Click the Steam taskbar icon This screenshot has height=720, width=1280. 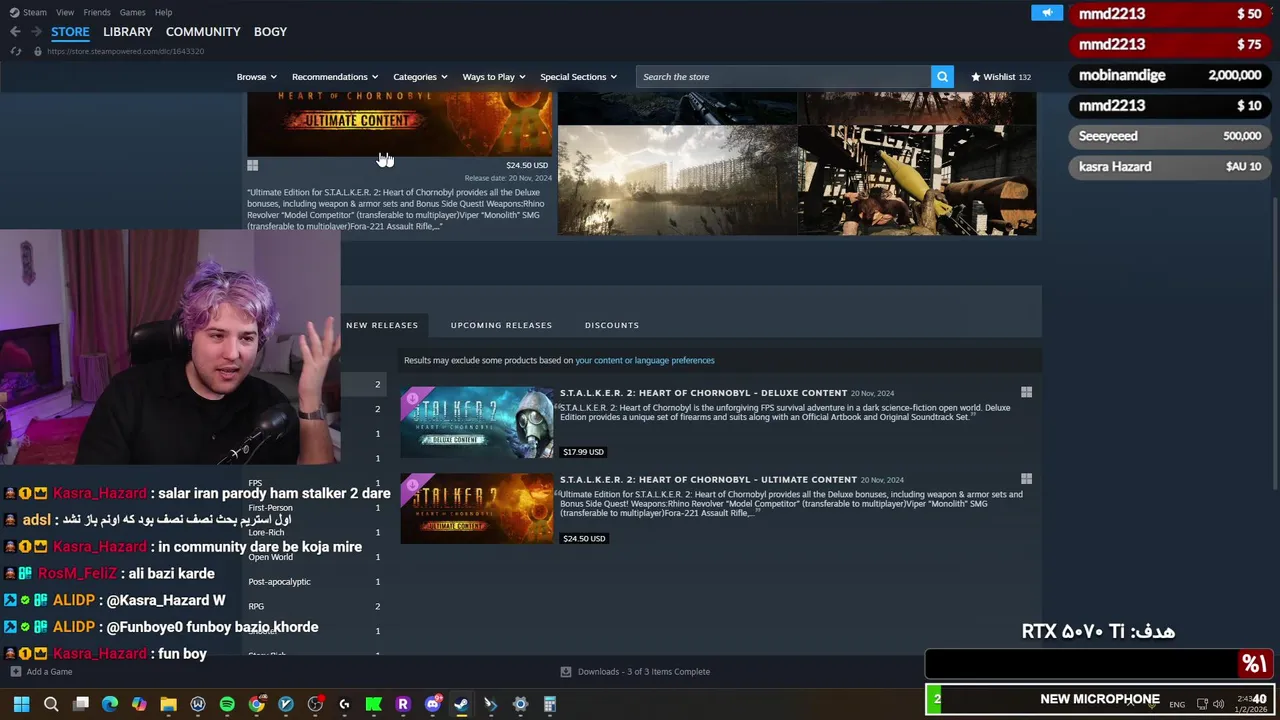tap(461, 704)
